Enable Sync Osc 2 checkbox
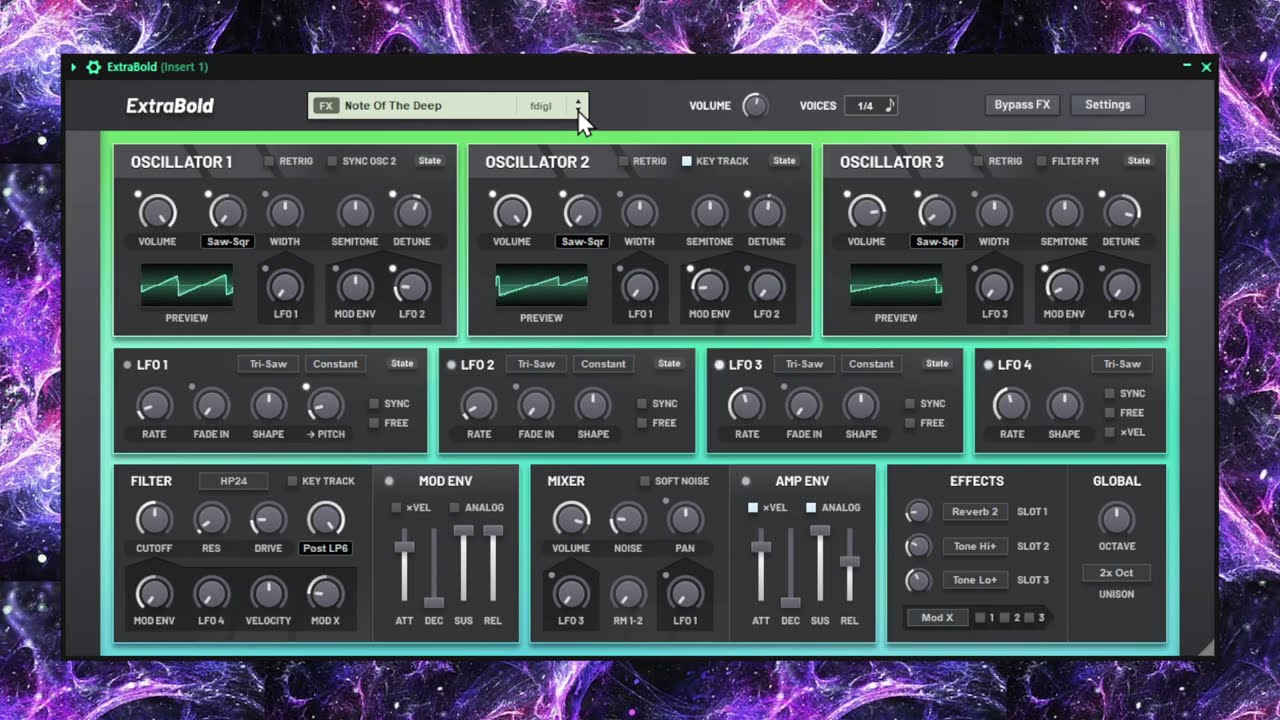Screen dimensions: 1280x720 [x=332, y=161]
